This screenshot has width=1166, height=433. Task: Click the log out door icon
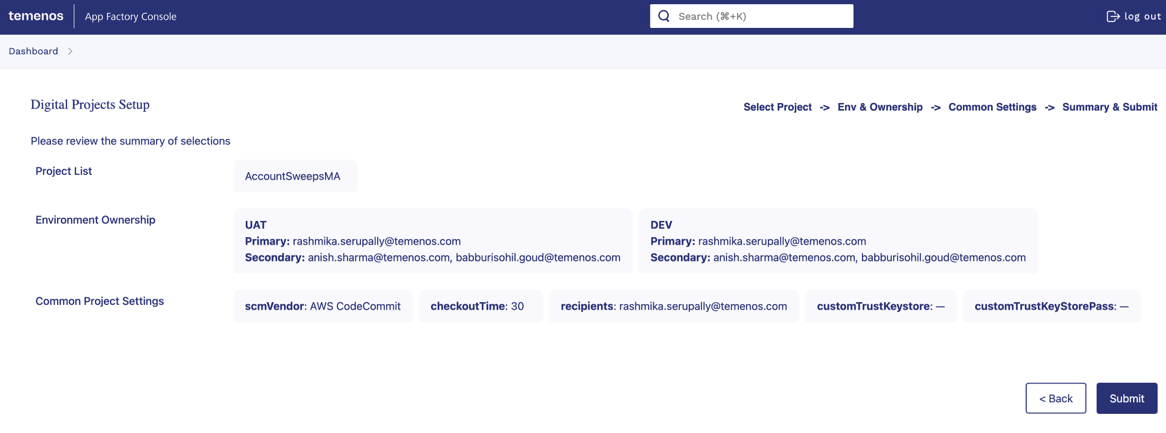[1112, 16]
